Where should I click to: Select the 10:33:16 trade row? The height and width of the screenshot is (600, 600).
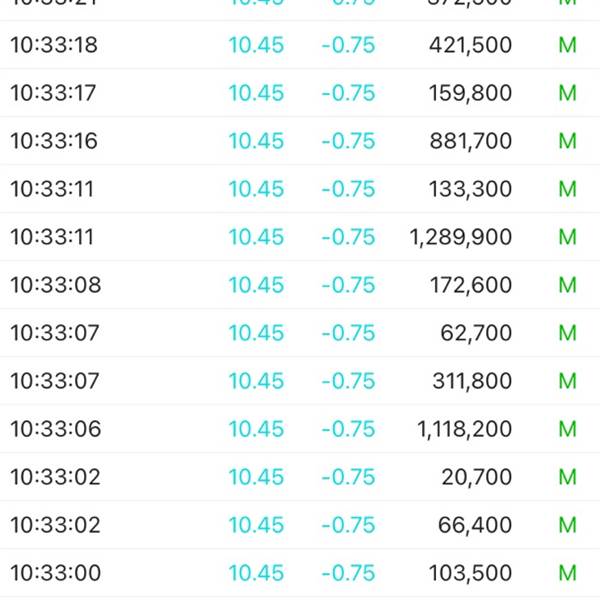pyautogui.click(x=300, y=141)
